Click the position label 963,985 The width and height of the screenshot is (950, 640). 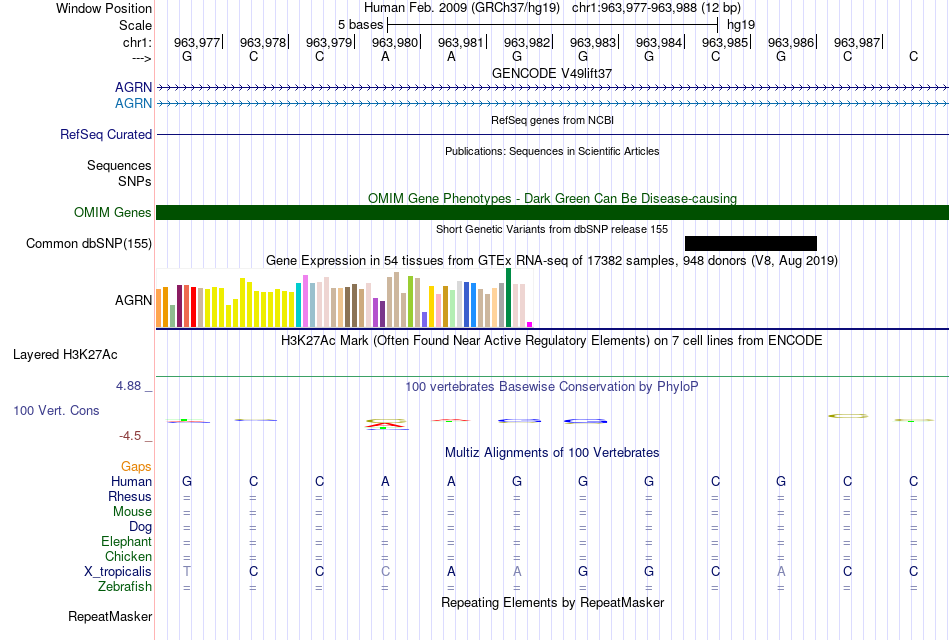[x=725, y=42]
